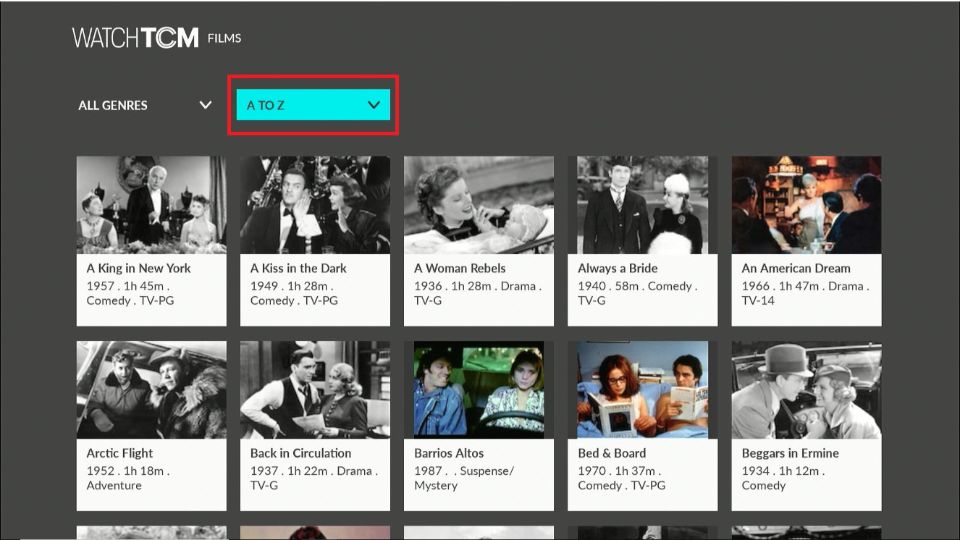
Task: Click '1987 . . Suspense/ Mystery' details
Action: (464, 478)
